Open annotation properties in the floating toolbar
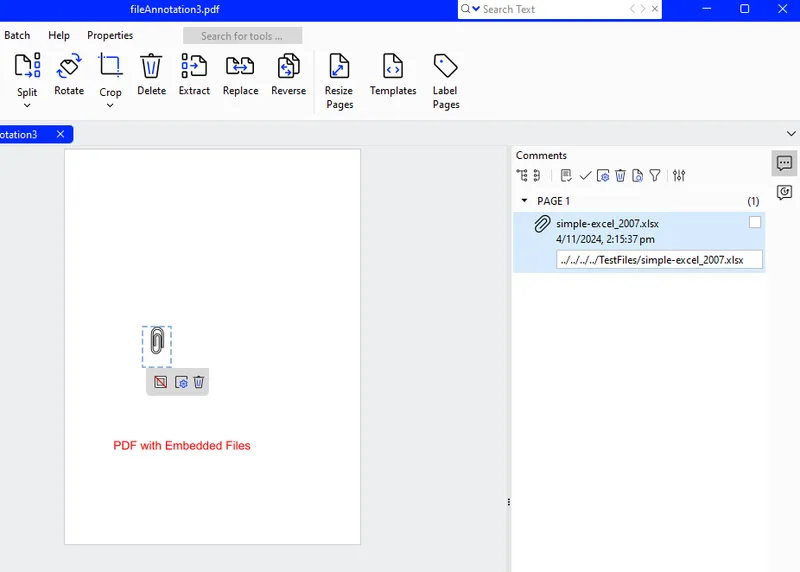The width and height of the screenshot is (800, 572). pyautogui.click(x=181, y=382)
